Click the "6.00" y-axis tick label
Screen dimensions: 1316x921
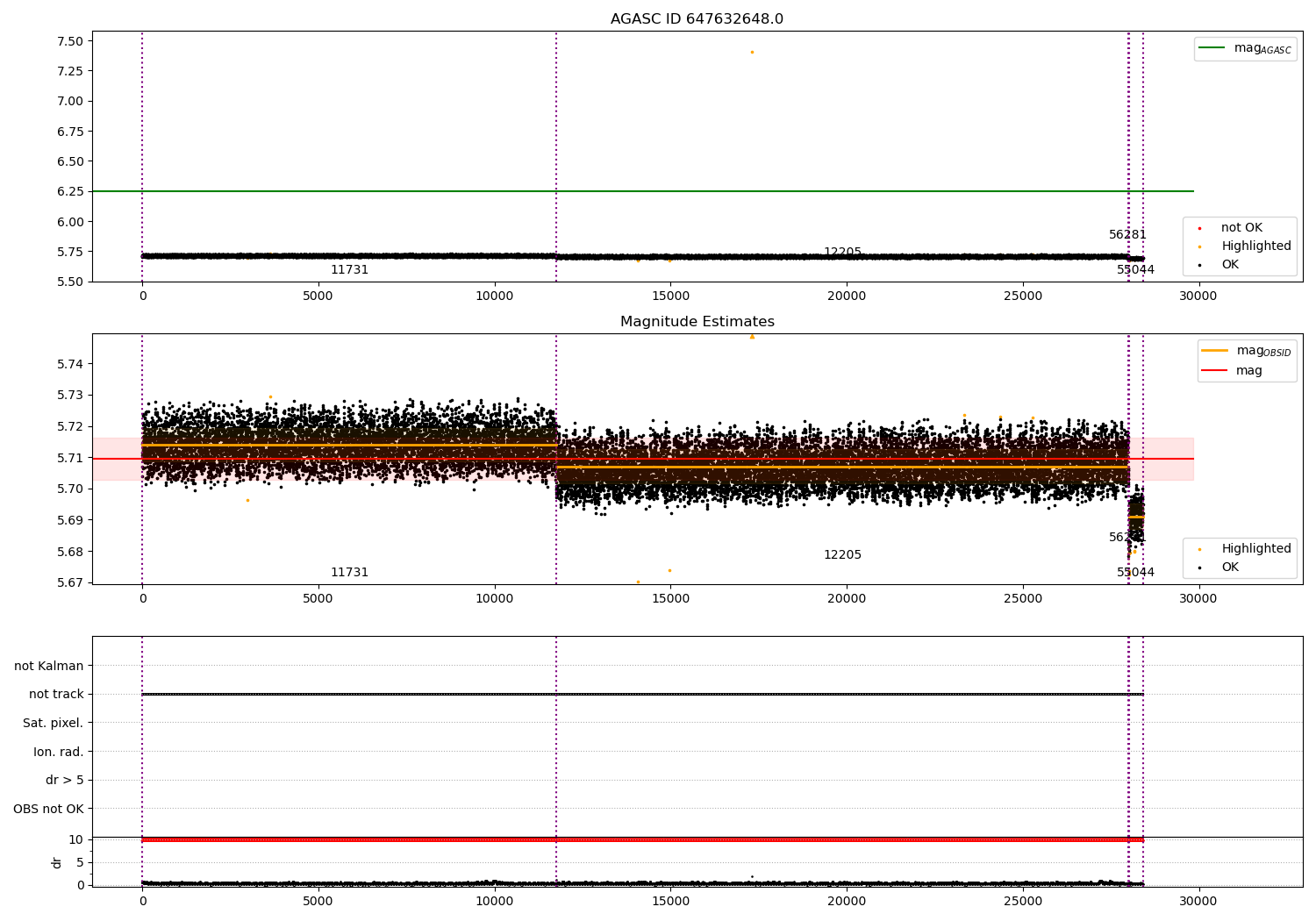69,222
